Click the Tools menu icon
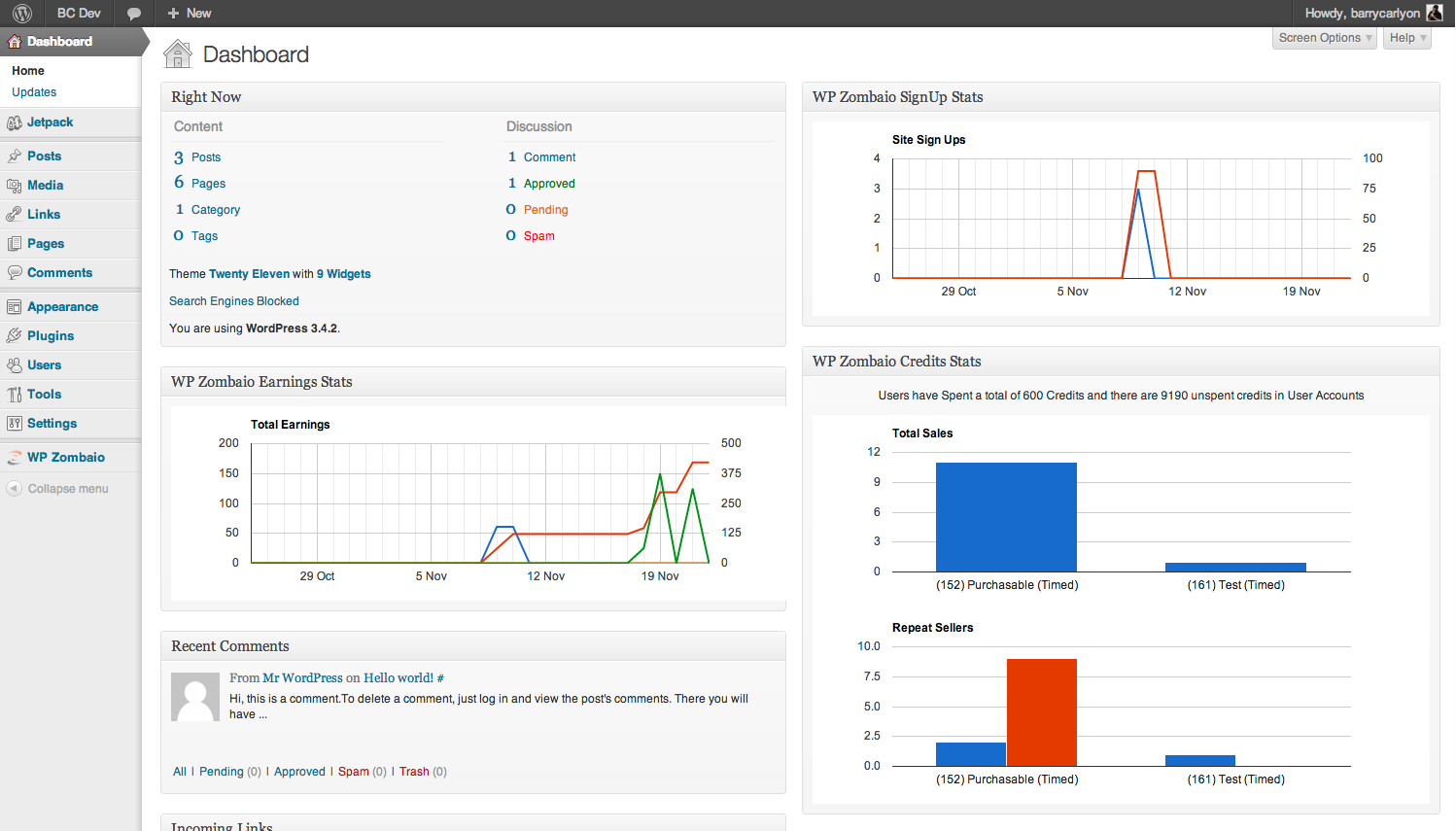This screenshot has width=1456, height=831. [x=15, y=395]
